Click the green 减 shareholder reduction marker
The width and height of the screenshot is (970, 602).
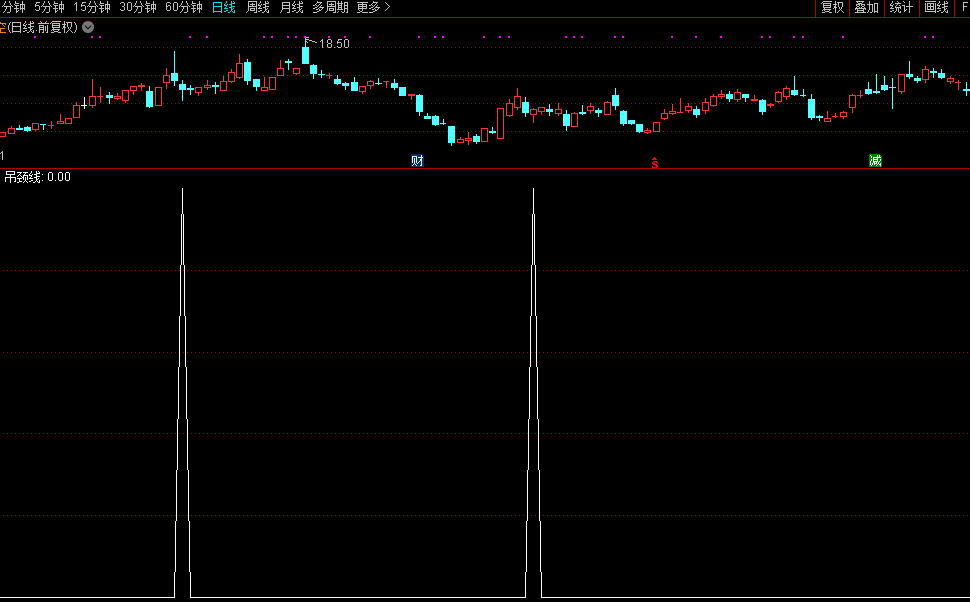click(x=875, y=161)
